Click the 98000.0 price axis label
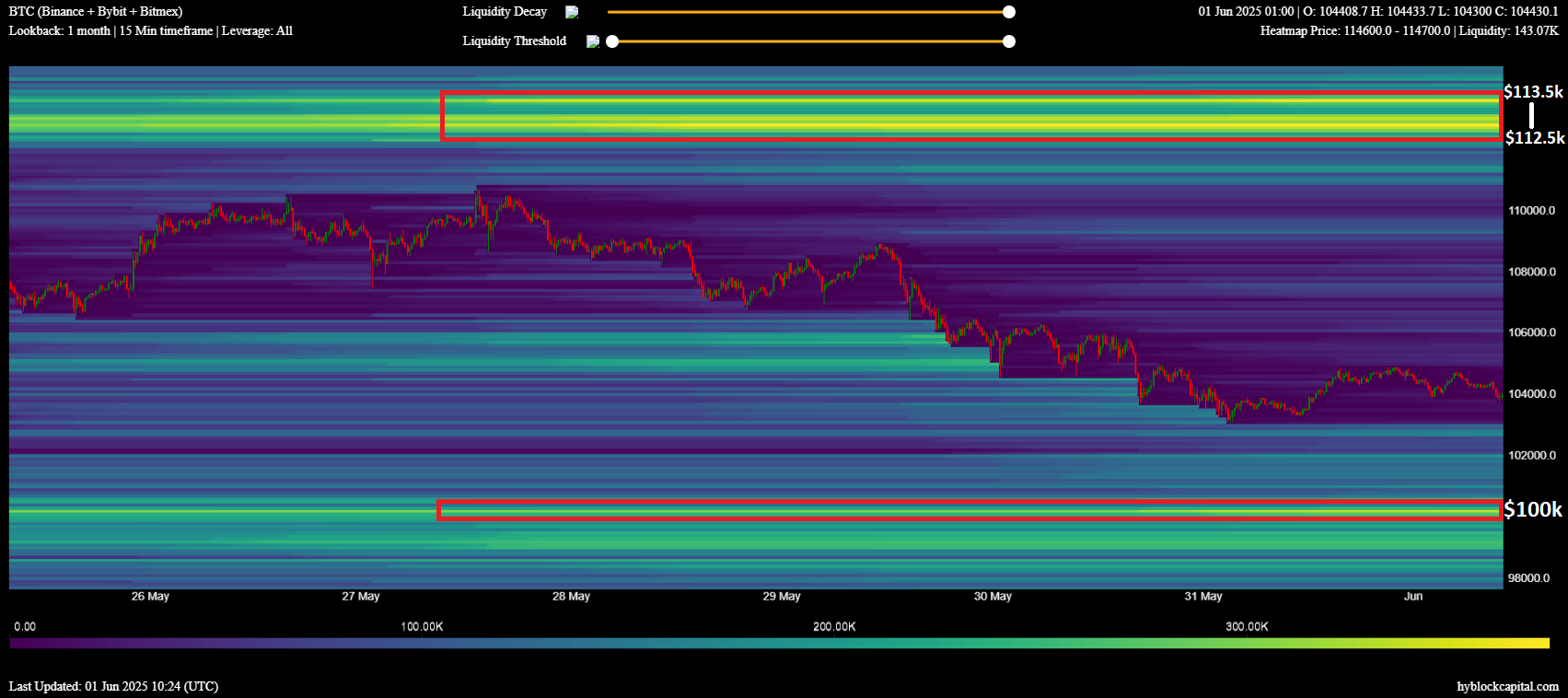This screenshot has width=1568, height=698. (1528, 578)
